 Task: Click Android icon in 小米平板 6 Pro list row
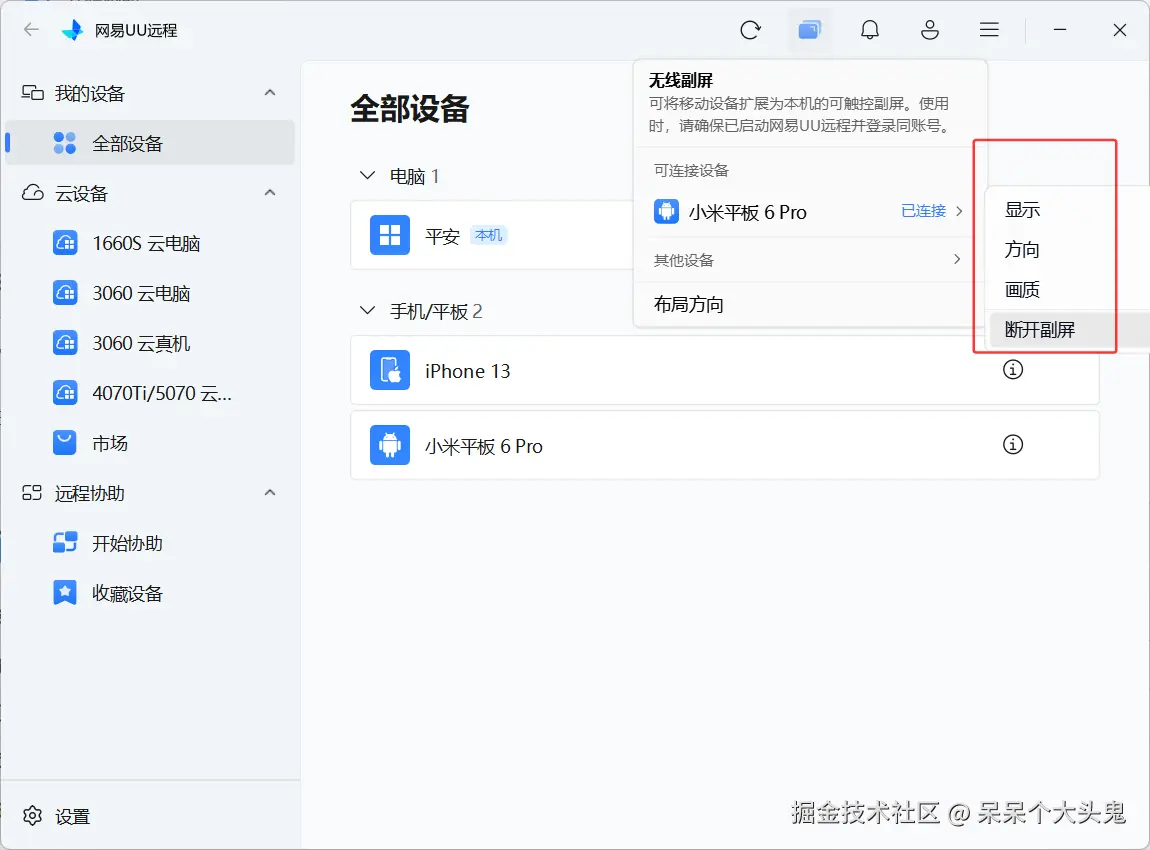389,445
